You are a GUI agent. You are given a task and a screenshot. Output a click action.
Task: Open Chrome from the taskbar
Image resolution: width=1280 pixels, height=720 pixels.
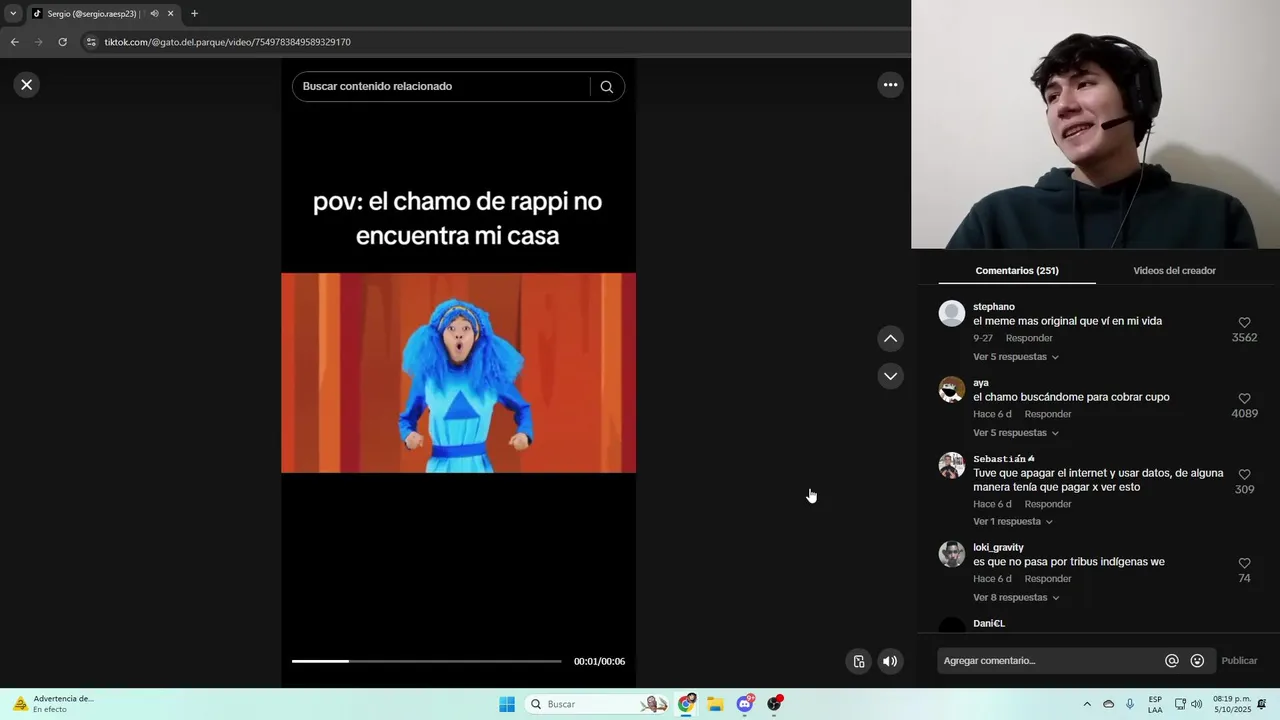click(686, 704)
